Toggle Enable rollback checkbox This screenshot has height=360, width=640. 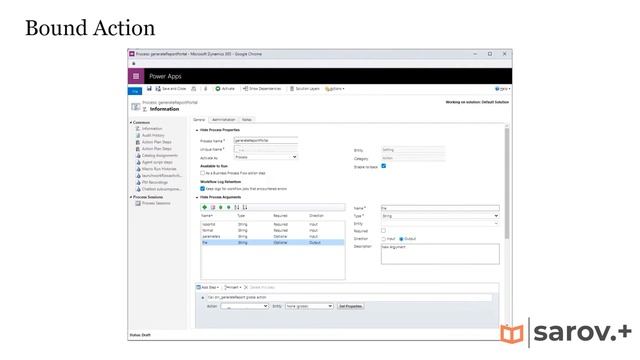click(x=384, y=166)
